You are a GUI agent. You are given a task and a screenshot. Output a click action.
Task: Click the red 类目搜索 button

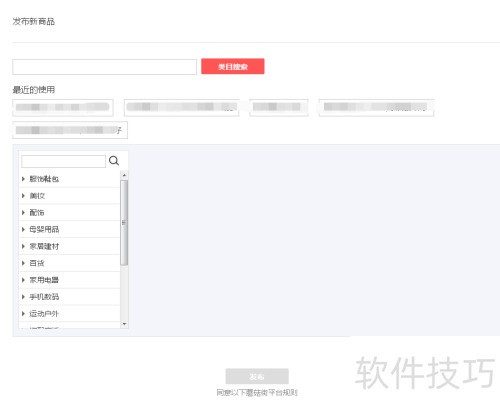[233, 66]
